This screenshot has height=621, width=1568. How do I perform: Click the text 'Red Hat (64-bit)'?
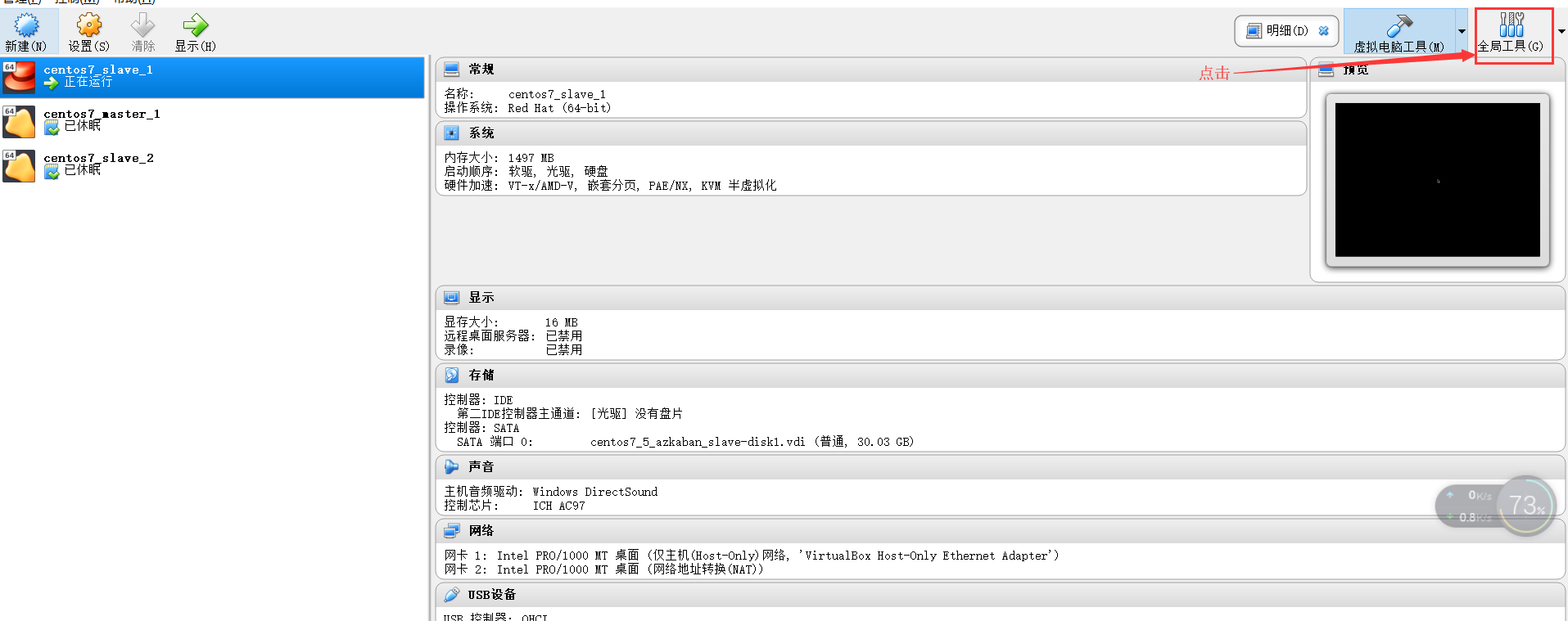559,108
